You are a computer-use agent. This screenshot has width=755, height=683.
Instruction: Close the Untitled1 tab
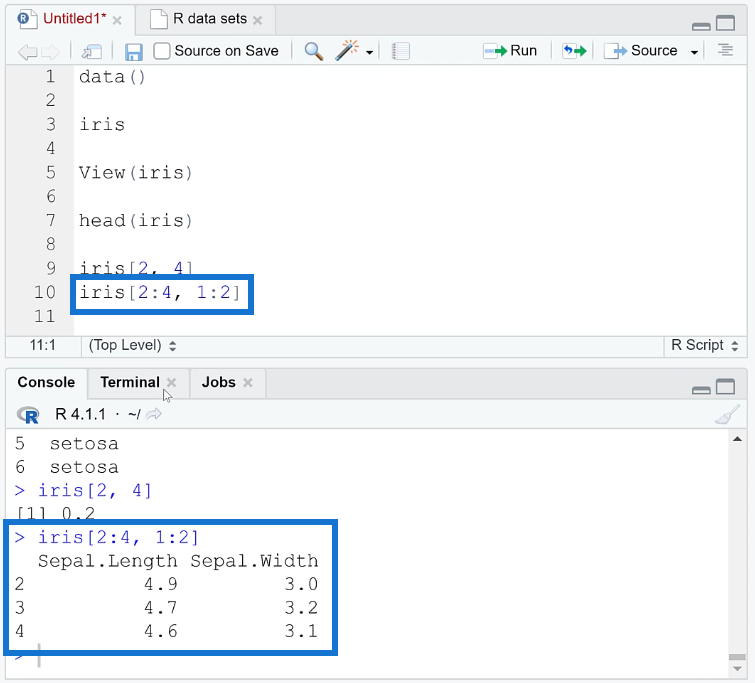coord(117,20)
